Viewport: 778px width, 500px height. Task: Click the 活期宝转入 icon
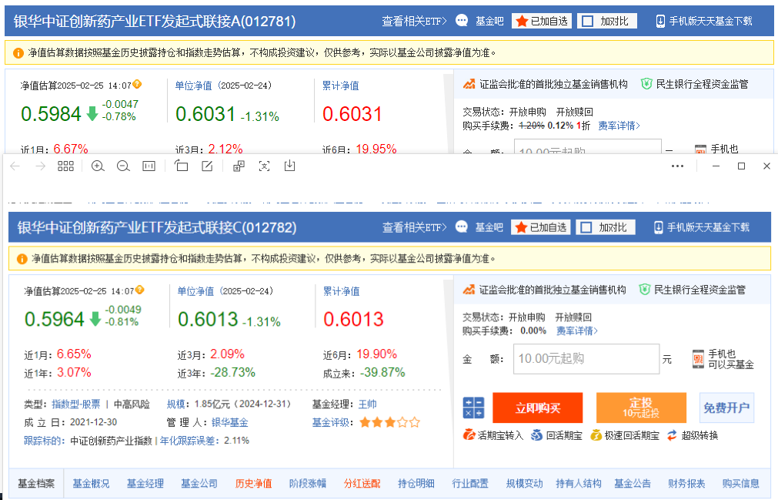tap(469, 435)
